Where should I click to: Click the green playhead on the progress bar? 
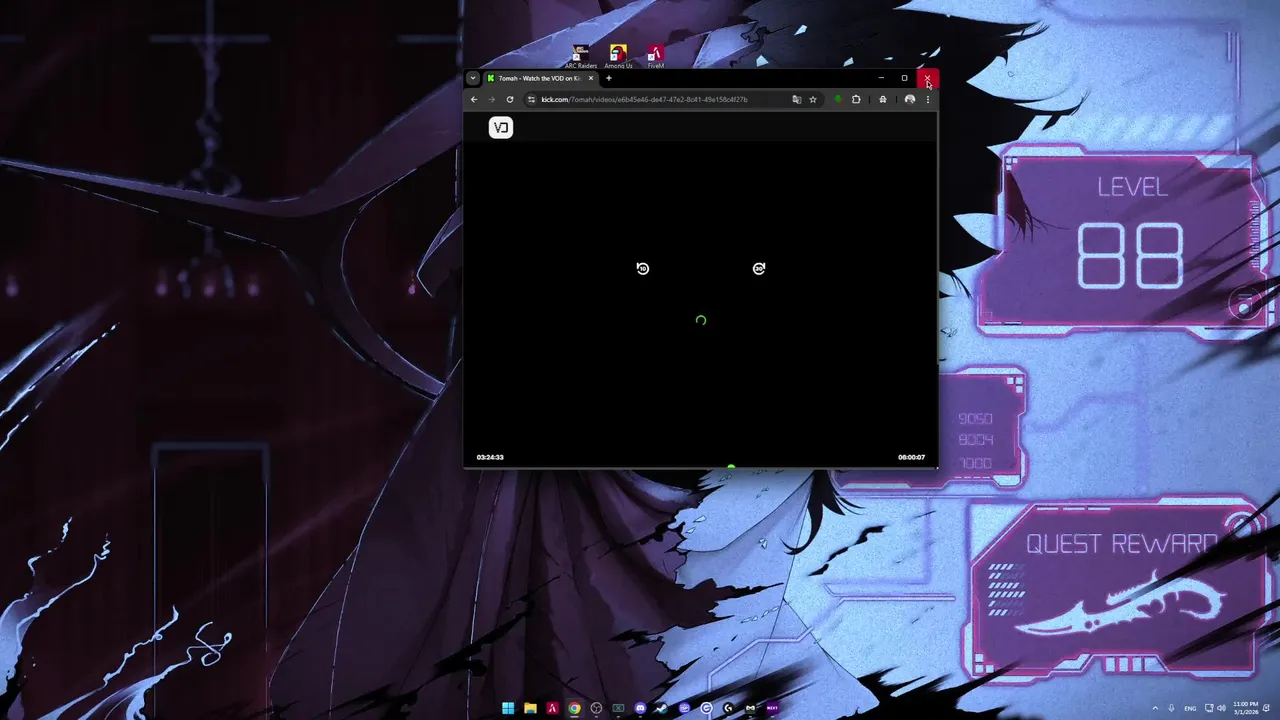click(x=731, y=466)
